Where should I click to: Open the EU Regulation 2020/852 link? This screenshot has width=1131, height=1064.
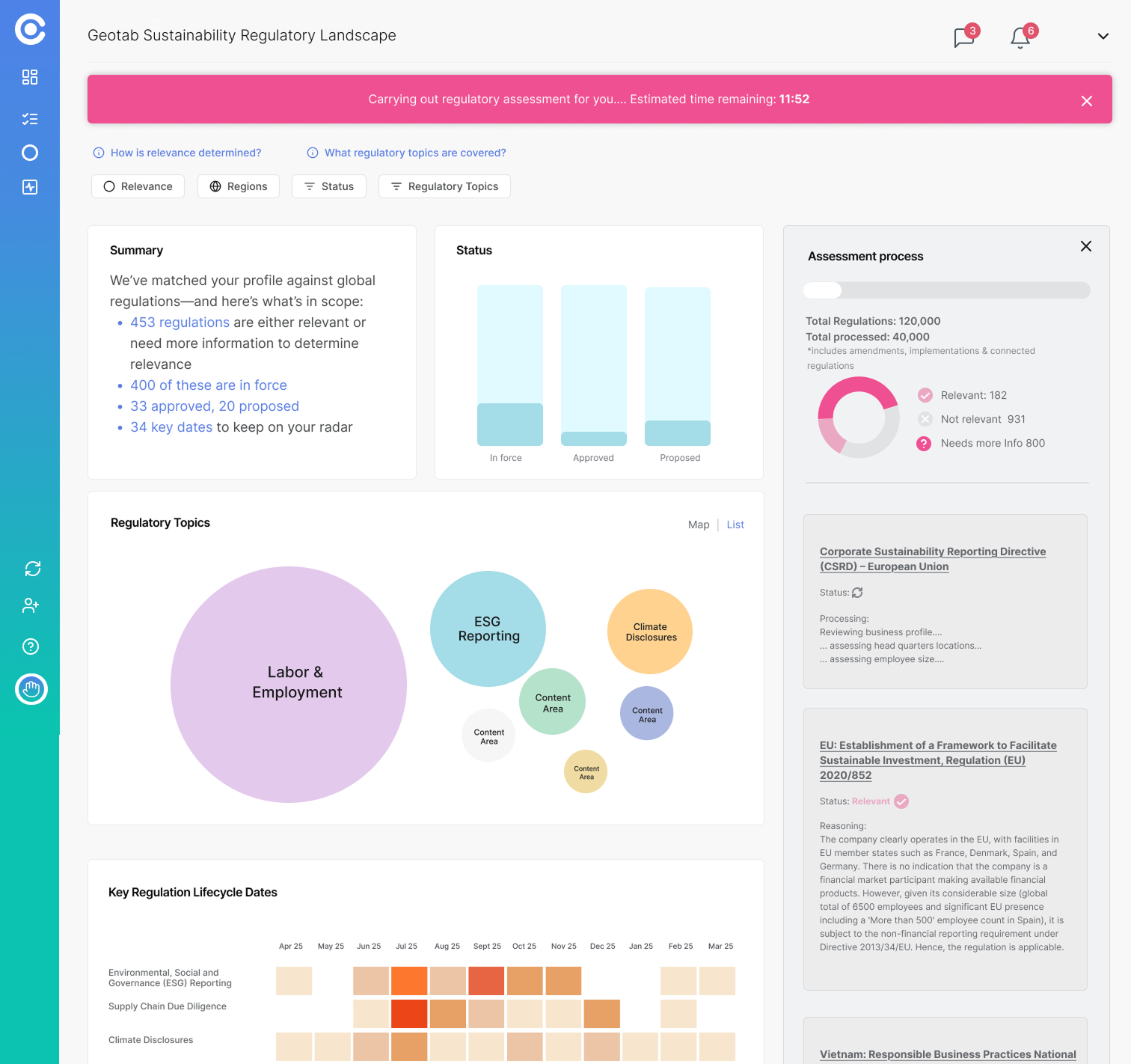938,760
